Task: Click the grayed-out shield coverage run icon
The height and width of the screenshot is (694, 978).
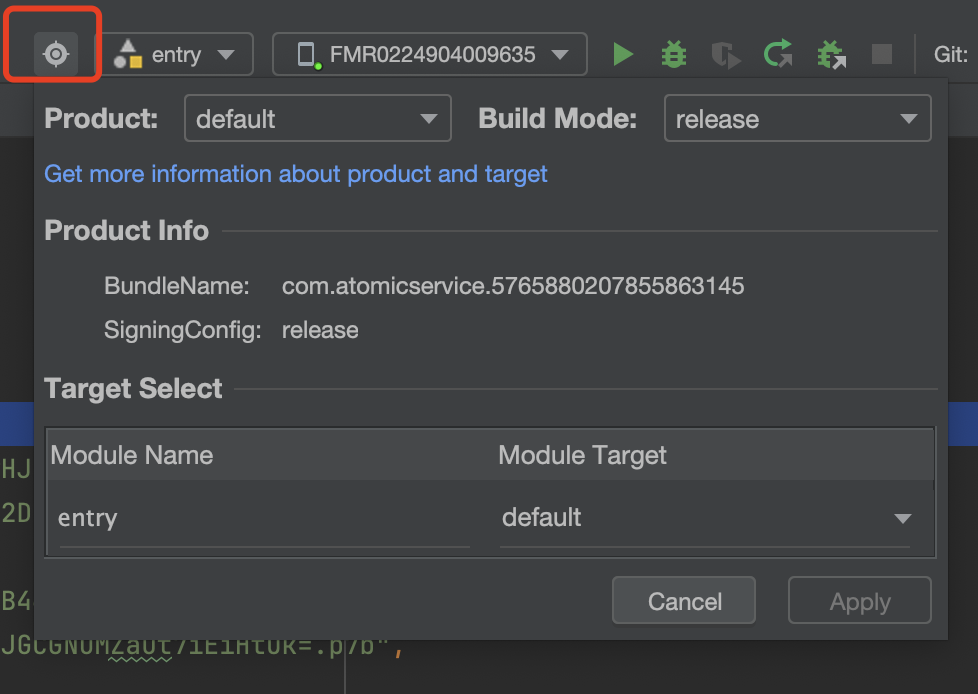Action: point(725,55)
